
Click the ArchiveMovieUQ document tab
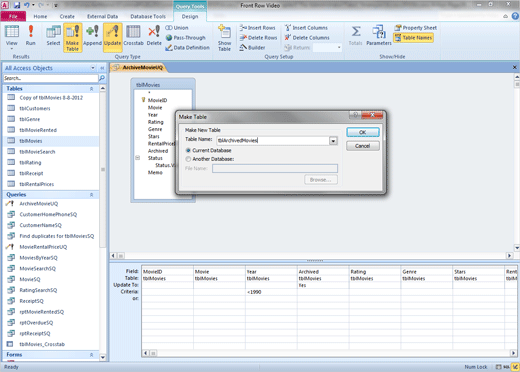point(139,68)
